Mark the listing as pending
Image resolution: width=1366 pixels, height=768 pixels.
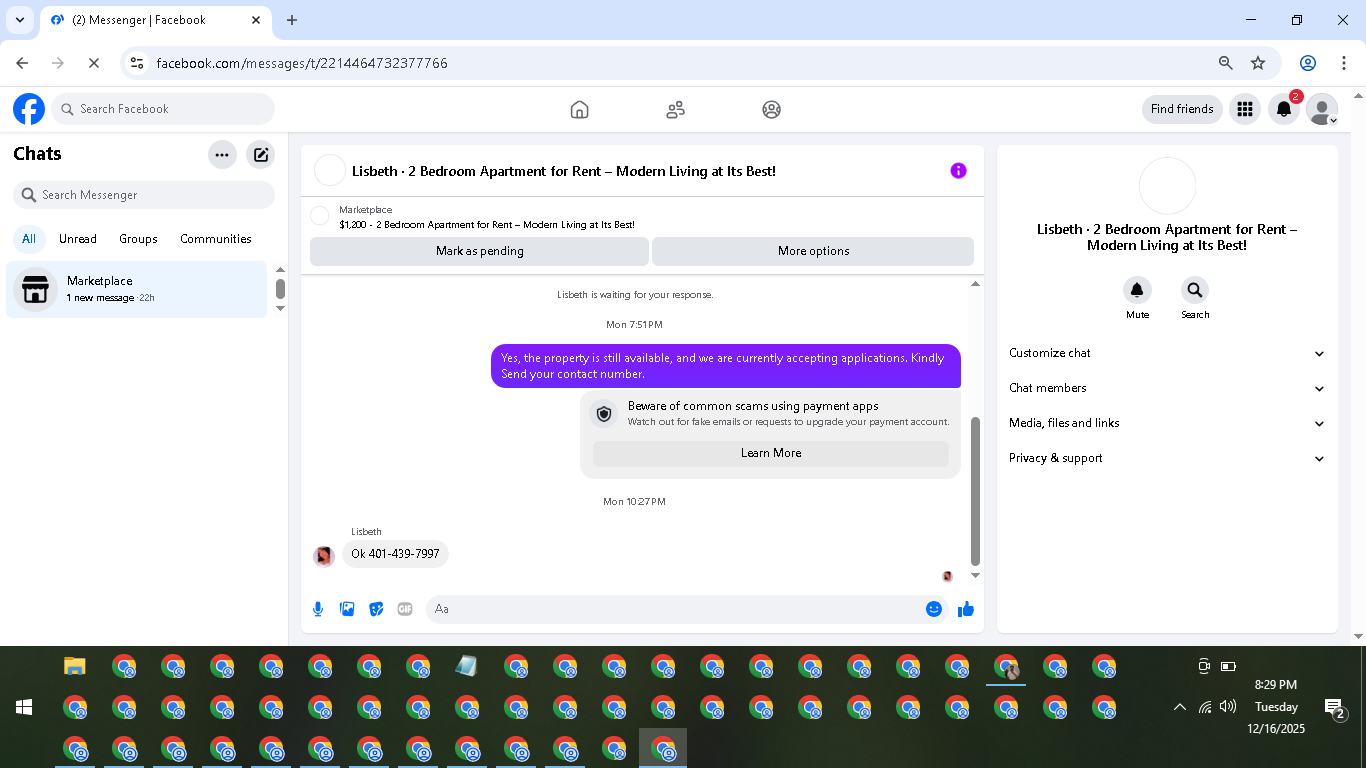pos(480,251)
